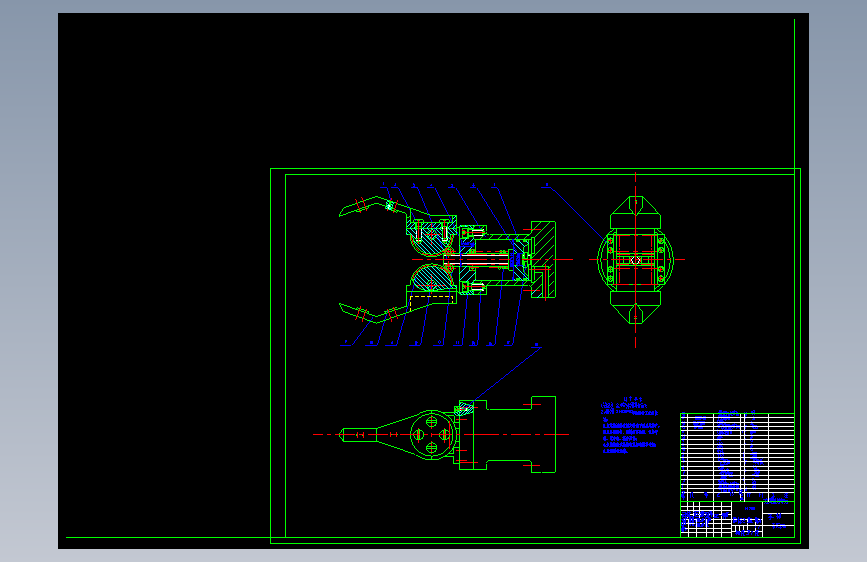Click the narrow finger stub in plan view
Screen dimensions: 867x562
[x=358, y=434]
